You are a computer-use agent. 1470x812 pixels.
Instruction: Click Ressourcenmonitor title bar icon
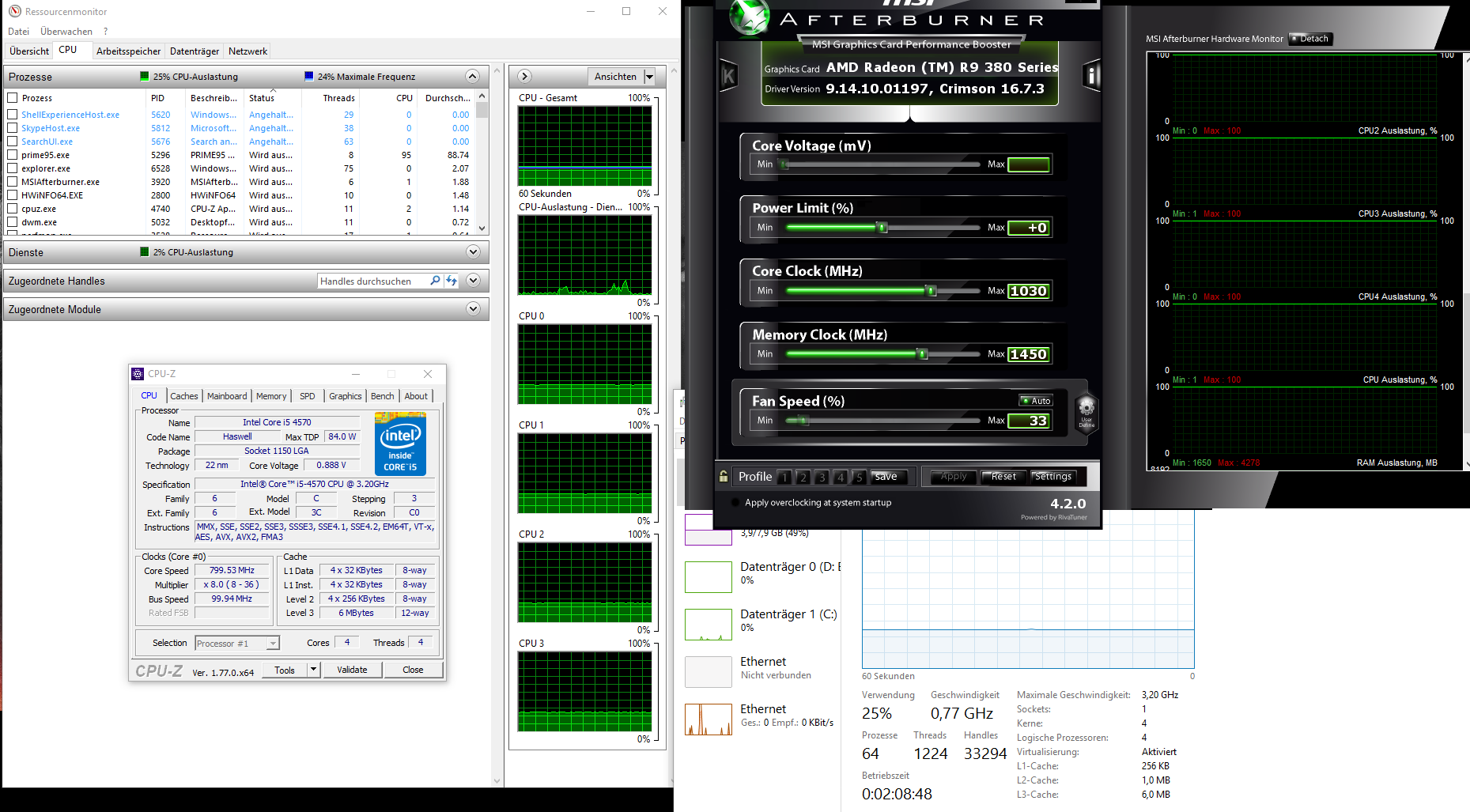[15, 11]
